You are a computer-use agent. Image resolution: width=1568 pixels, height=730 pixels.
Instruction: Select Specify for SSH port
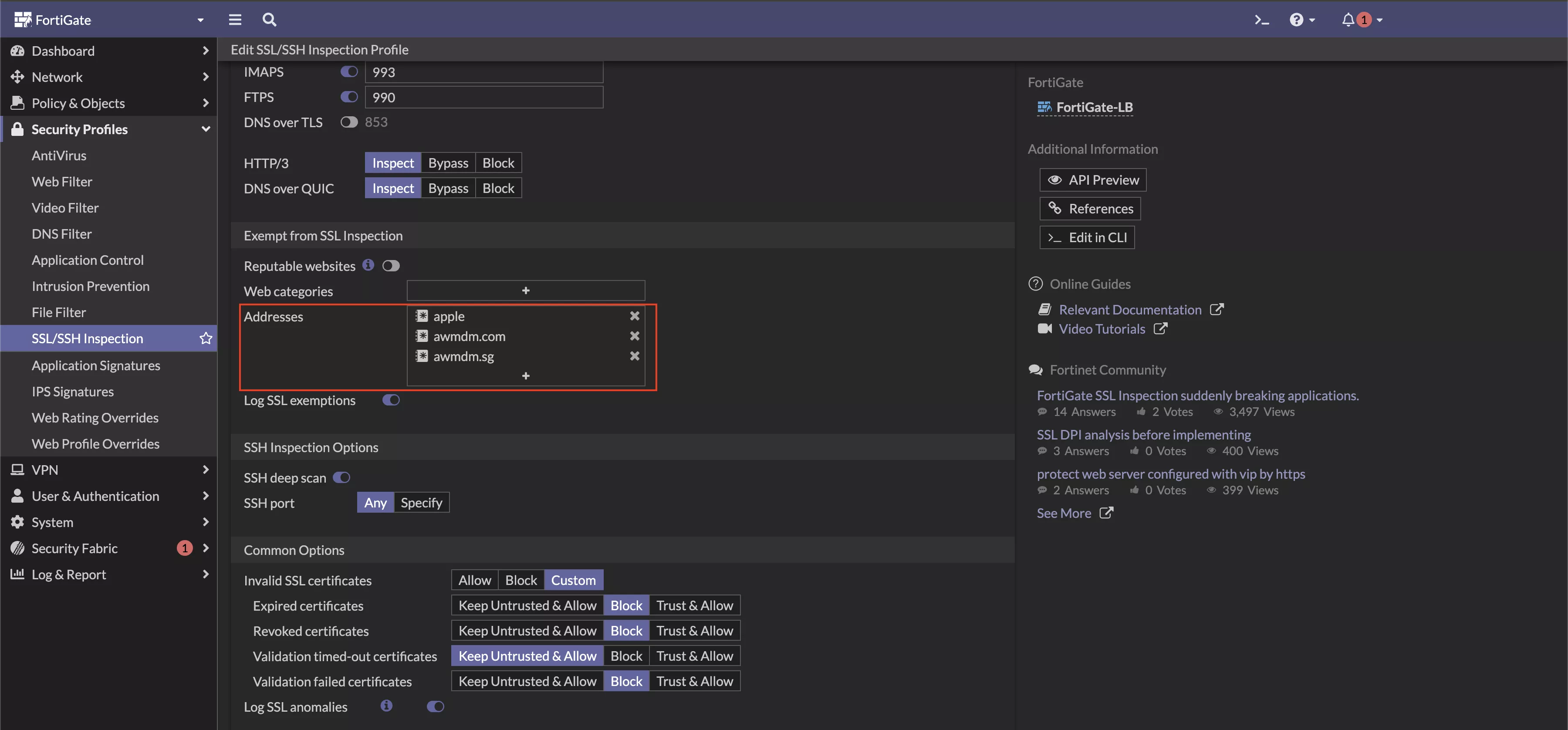click(421, 502)
